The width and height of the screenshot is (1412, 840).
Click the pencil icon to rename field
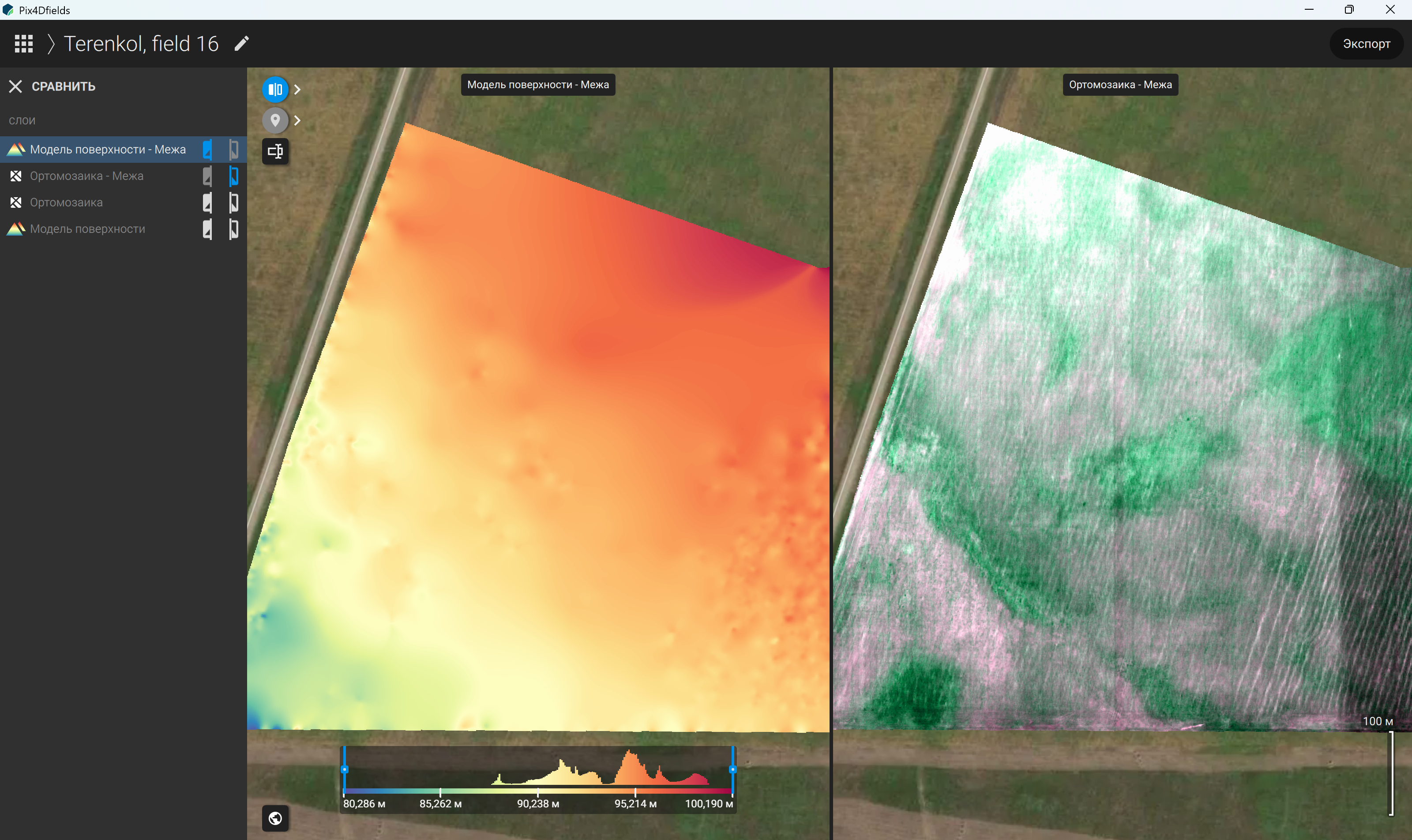[x=242, y=44]
